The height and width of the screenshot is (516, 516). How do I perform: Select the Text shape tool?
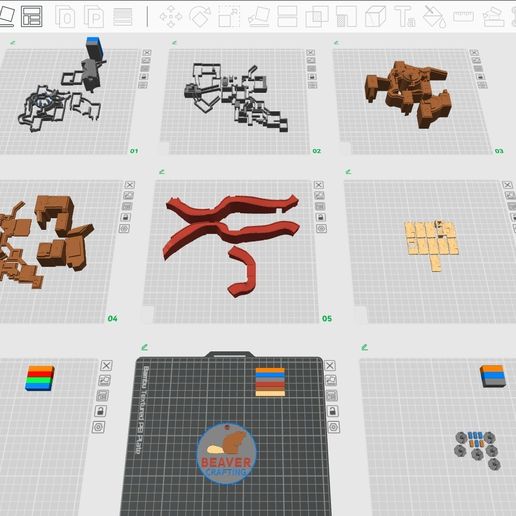pos(405,16)
